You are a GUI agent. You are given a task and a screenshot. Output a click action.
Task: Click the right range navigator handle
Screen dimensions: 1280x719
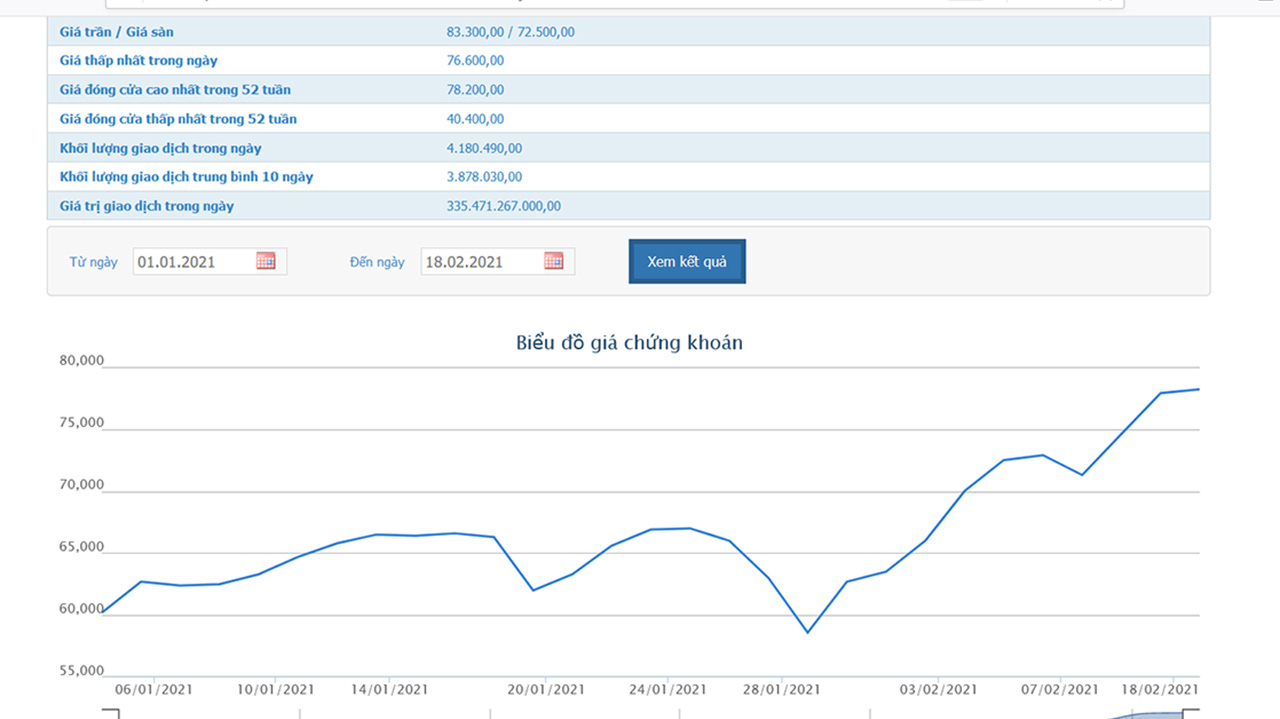[x=1190, y=713]
